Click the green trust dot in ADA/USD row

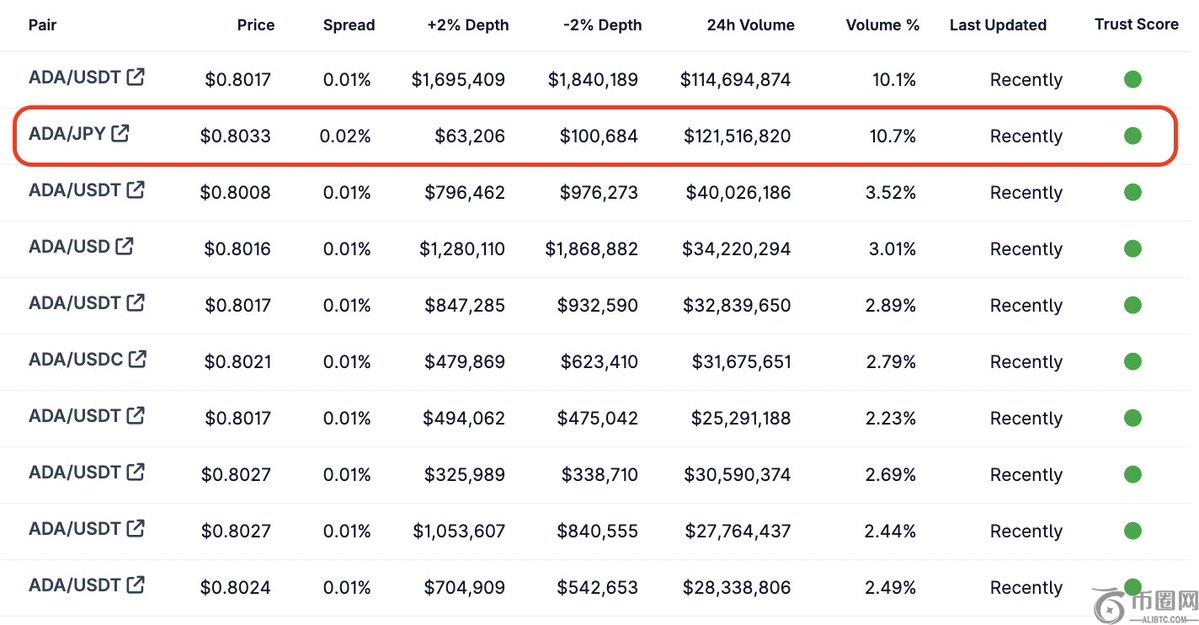pyautogui.click(x=1132, y=248)
